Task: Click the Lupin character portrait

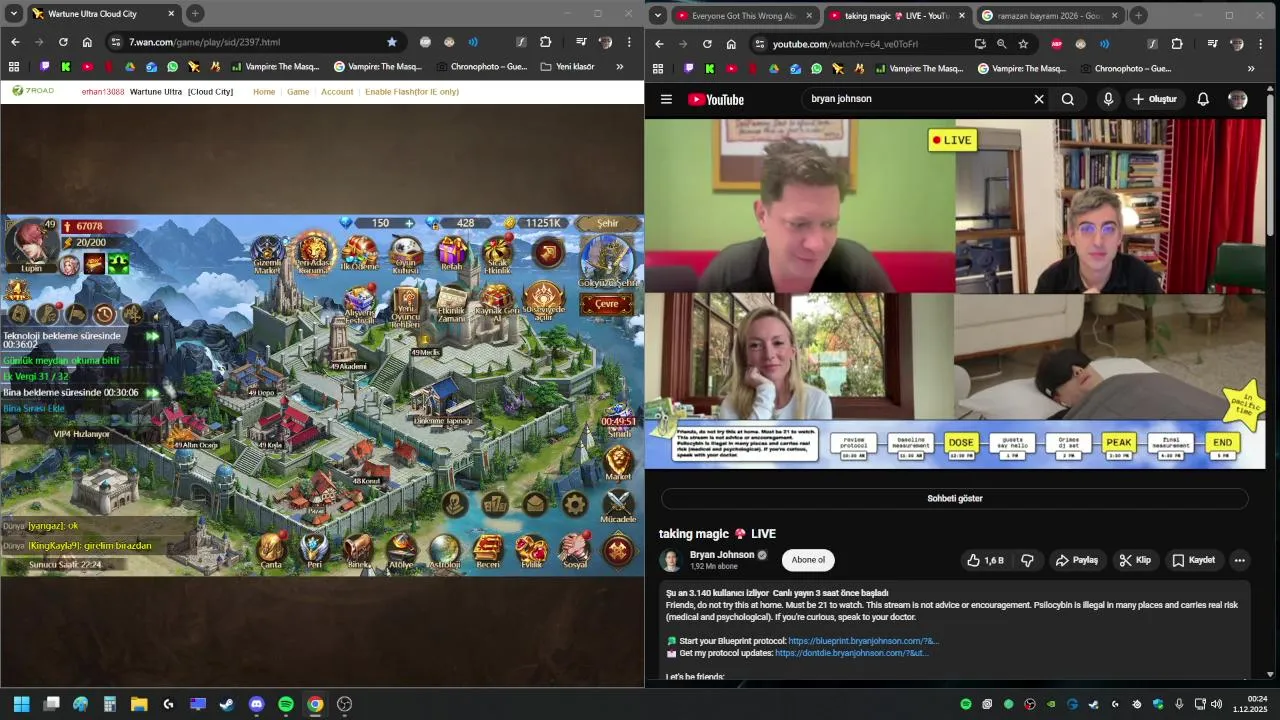Action: click(x=31, y=244)
